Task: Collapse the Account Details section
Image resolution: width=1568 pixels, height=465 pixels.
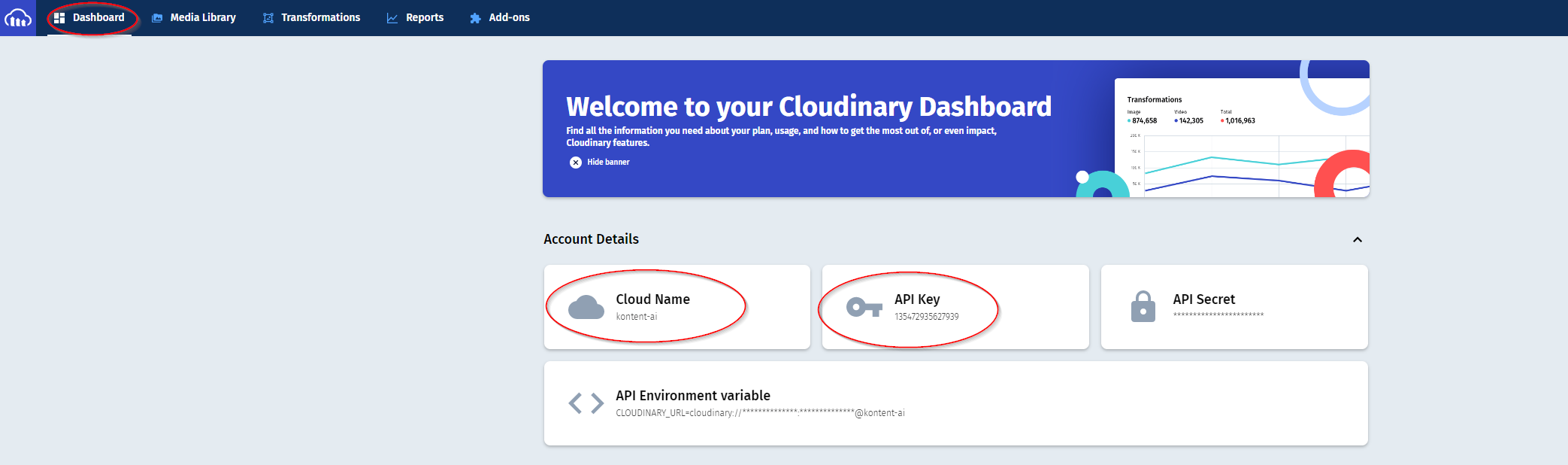Action: tap(1358, 240)
